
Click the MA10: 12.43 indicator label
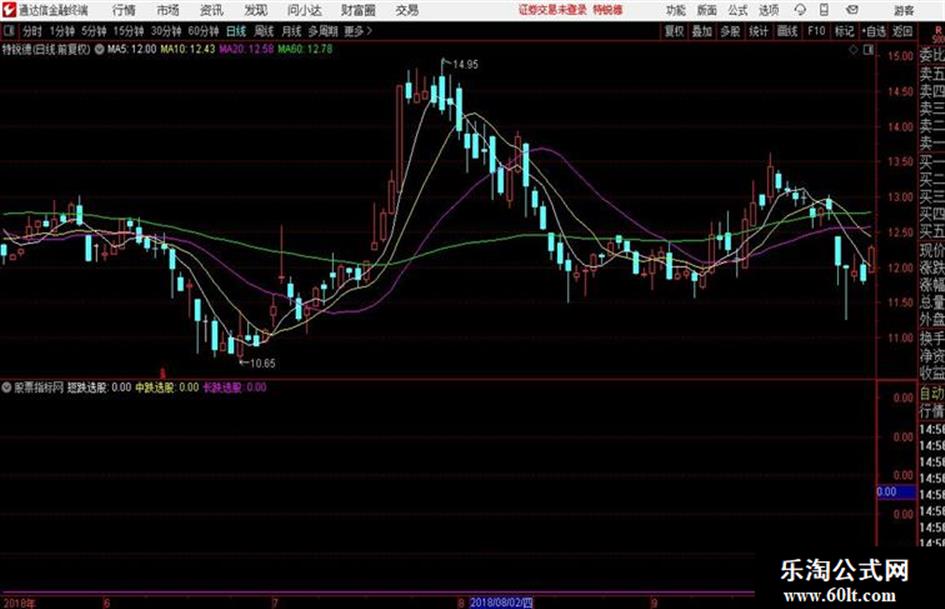click(187, 49)
